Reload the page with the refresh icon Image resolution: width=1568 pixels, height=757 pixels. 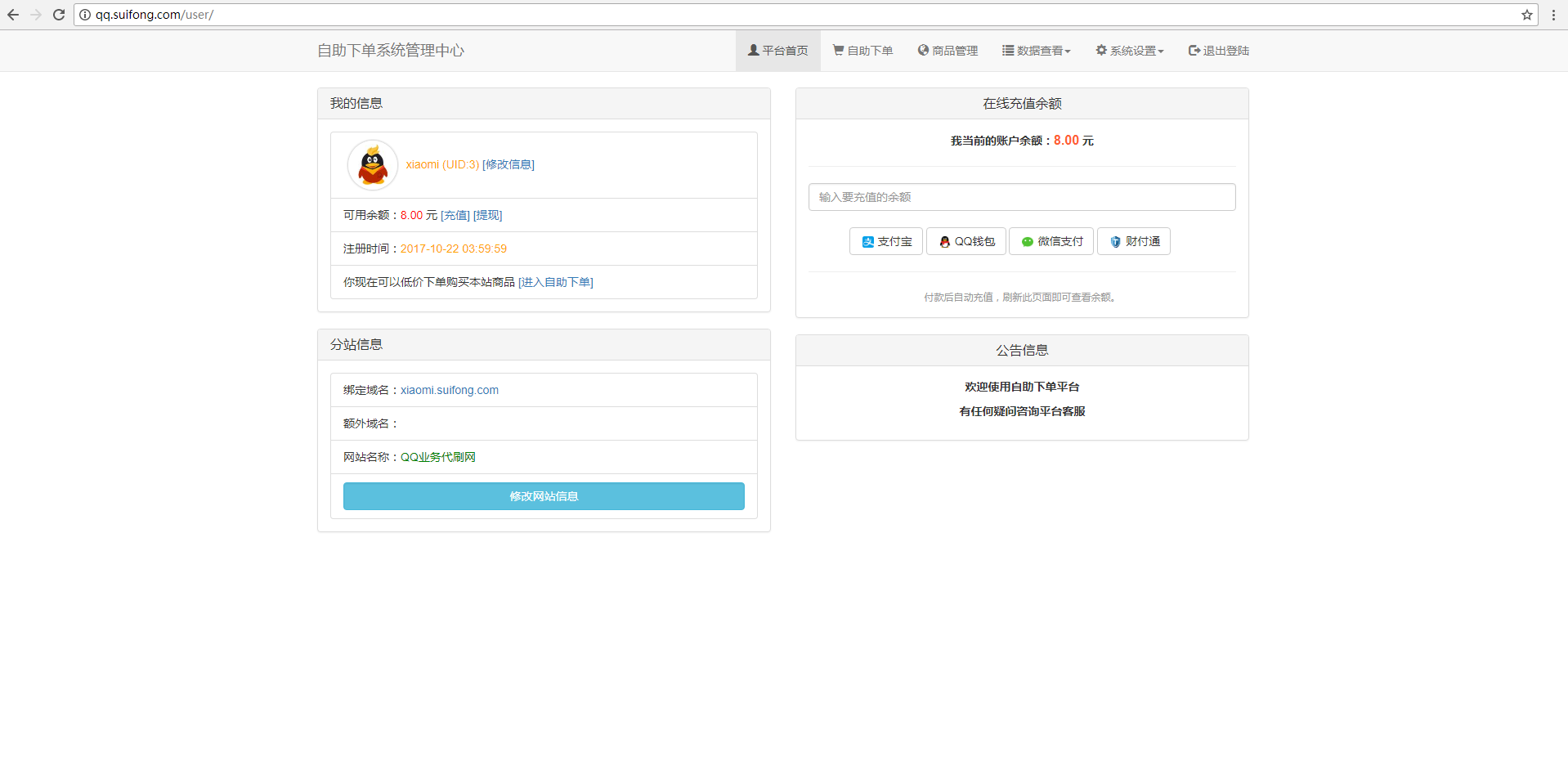click(x=59, y=15)
